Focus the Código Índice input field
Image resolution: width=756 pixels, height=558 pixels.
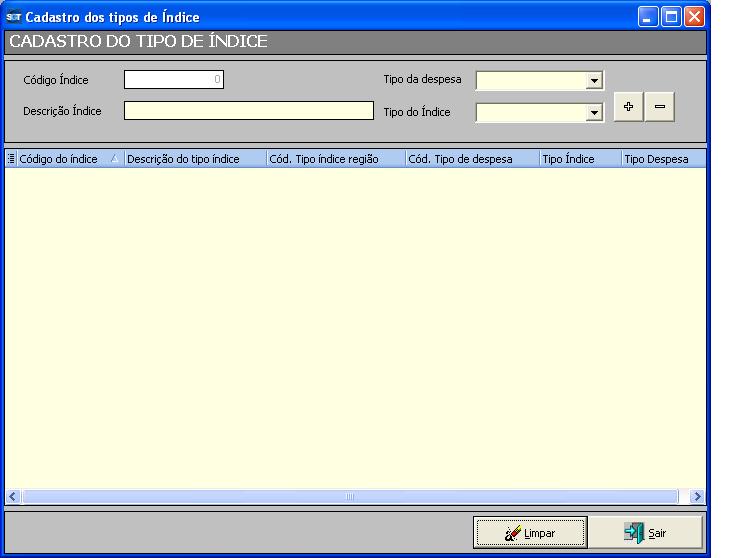(x=174, y=80)
